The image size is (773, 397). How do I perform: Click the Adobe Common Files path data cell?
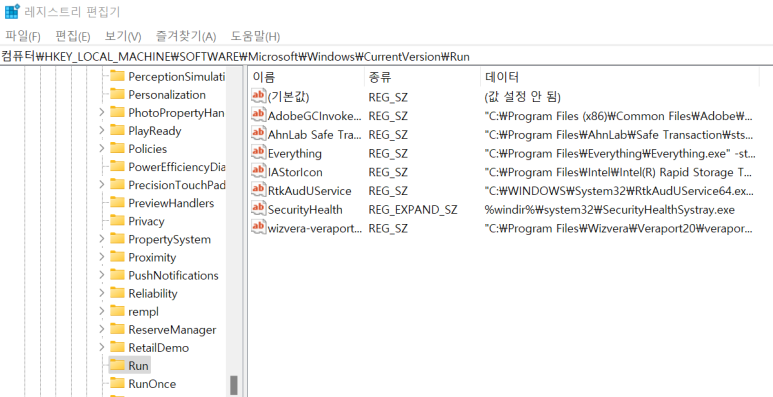619,116
